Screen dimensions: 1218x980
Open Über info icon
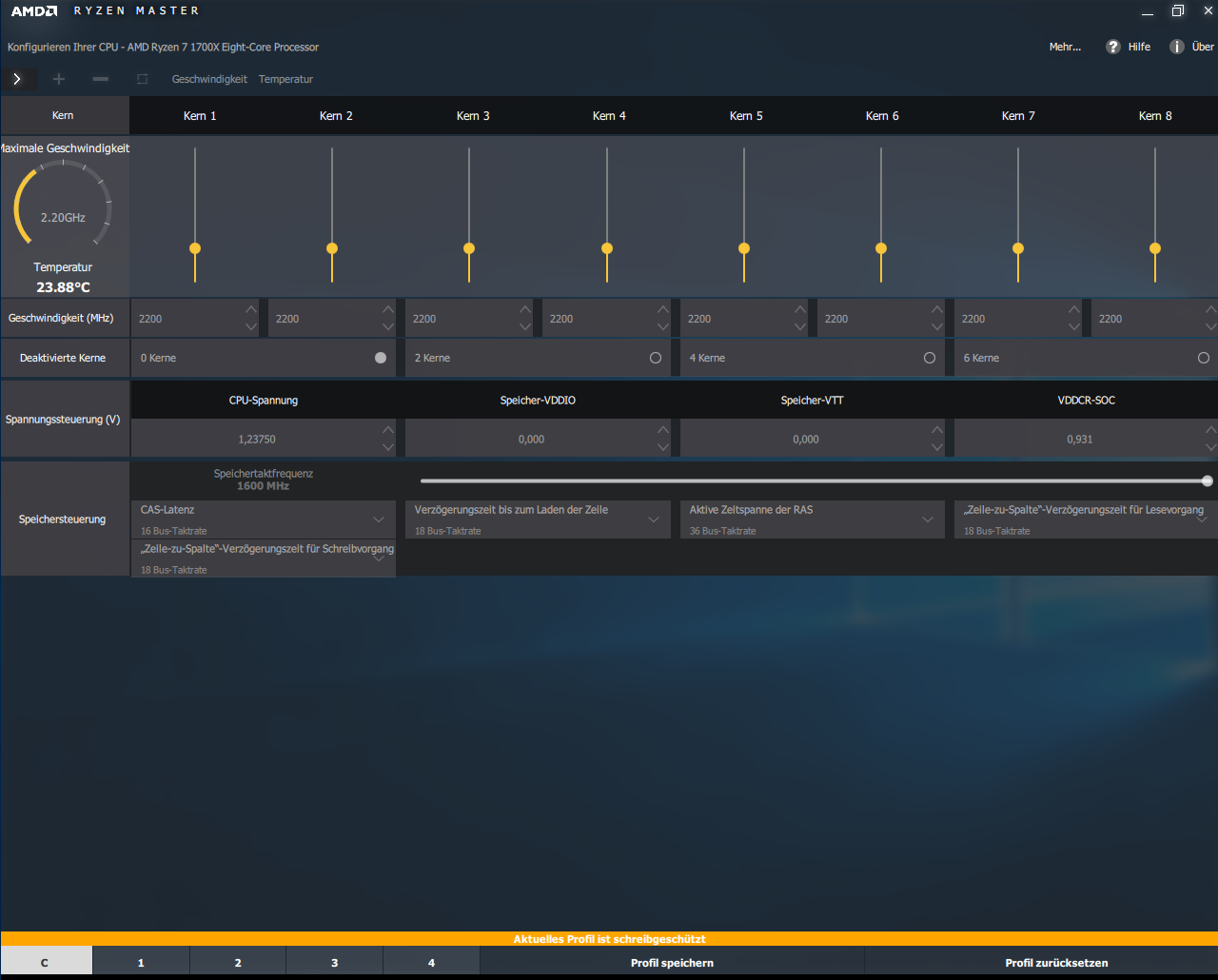click(1177, 47)
